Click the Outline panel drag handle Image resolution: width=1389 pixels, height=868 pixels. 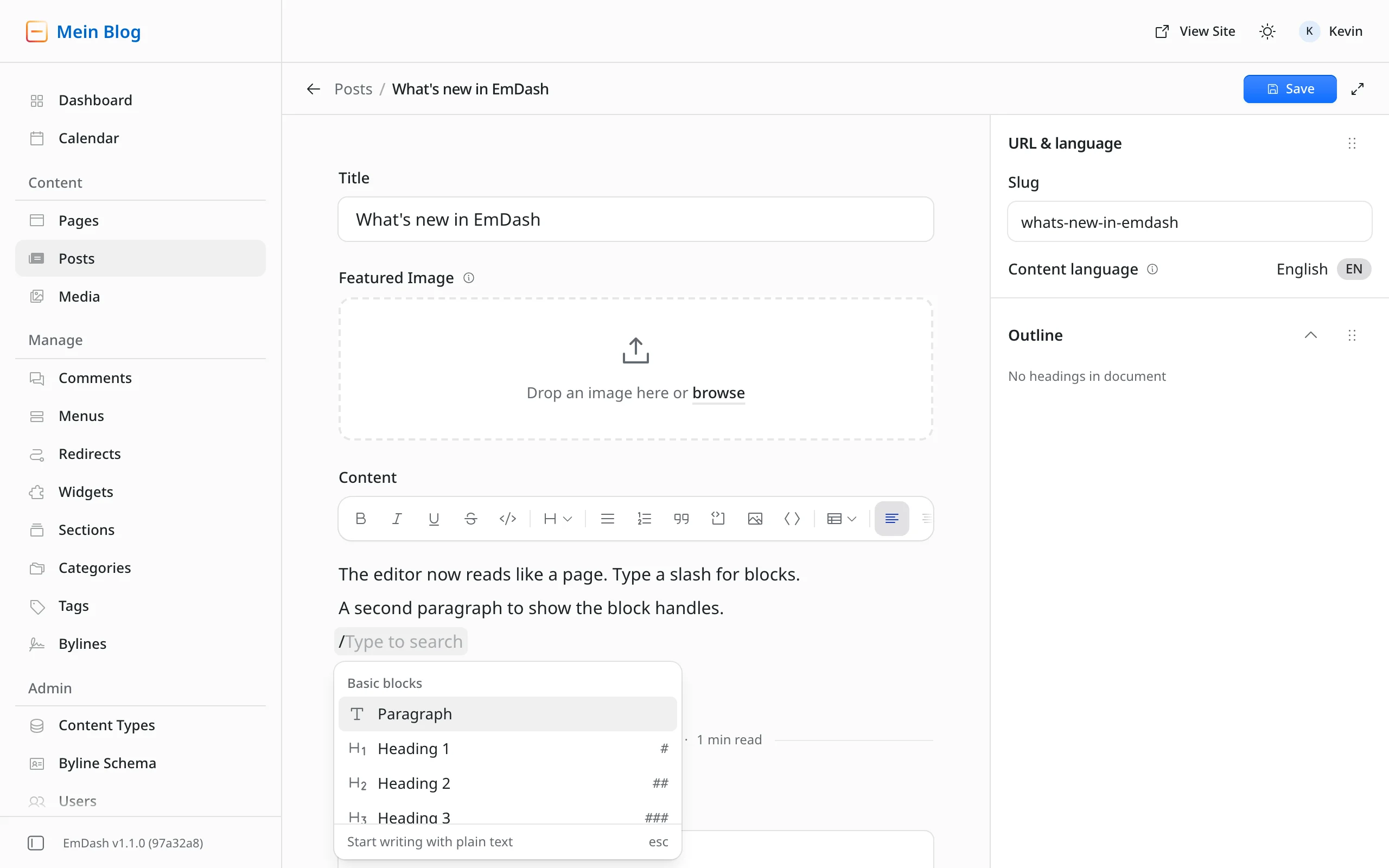pyautogui.click(x=1352, y=335)
